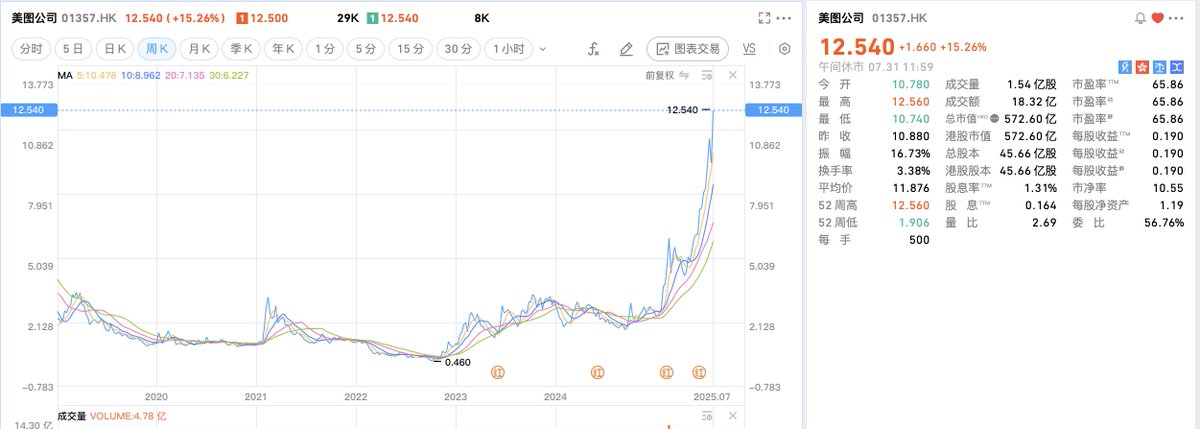Click the 美图公司 name above the chart

pyautogui.click(x=33, y=18)
